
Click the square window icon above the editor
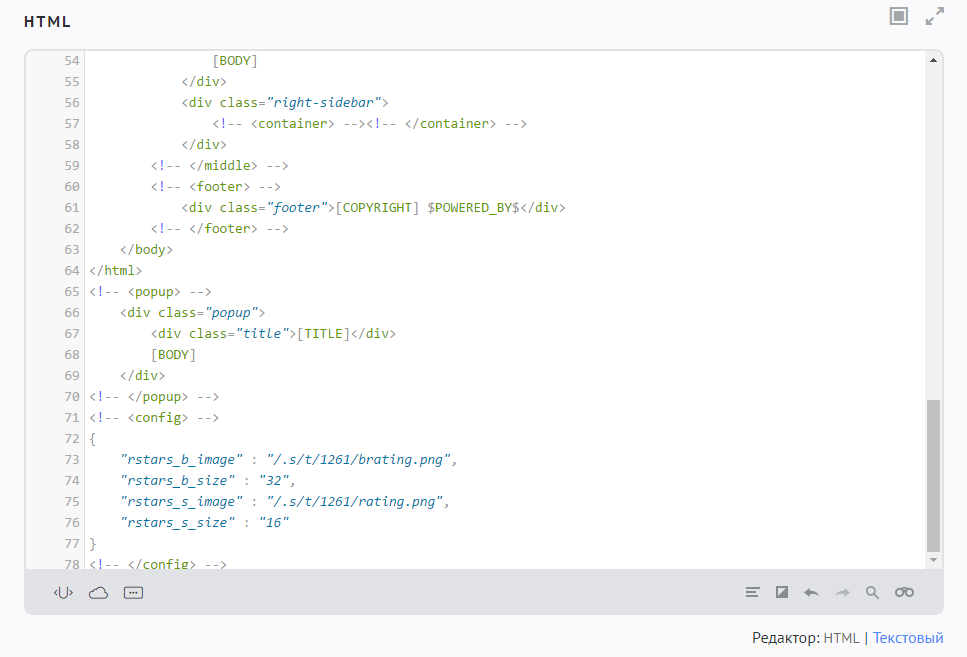899,16
